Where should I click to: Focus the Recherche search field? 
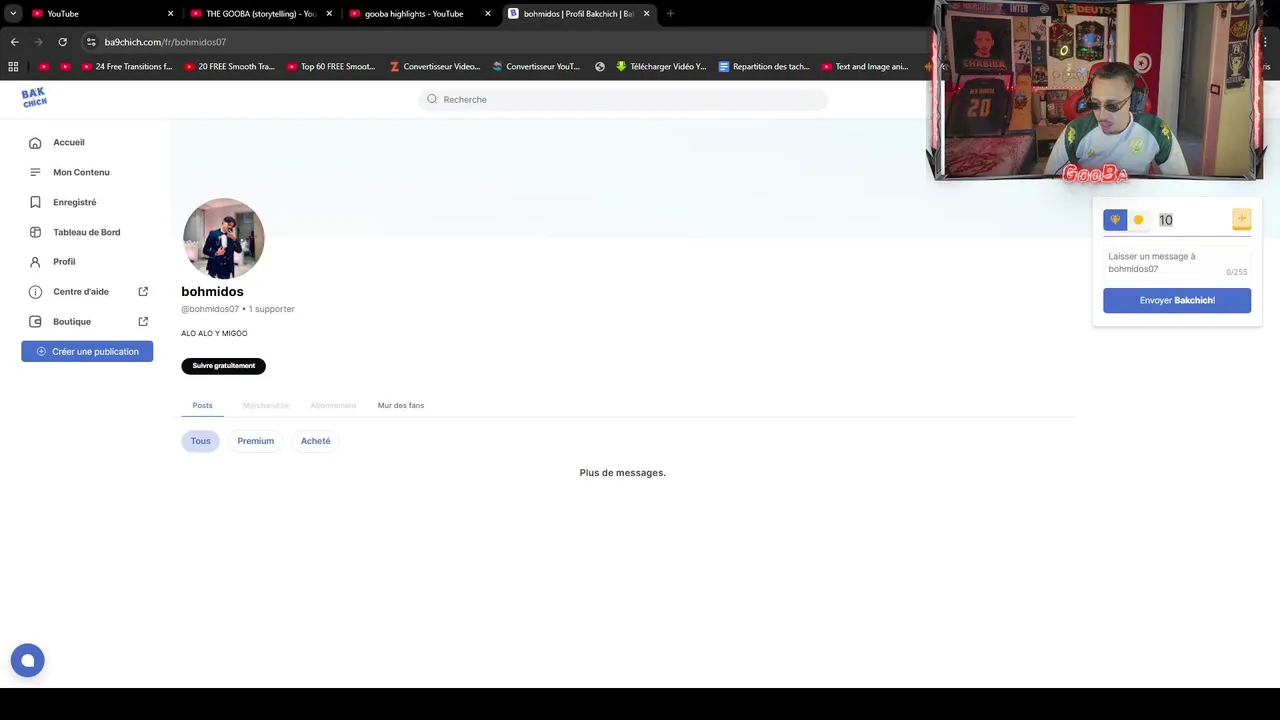[623, 99]
